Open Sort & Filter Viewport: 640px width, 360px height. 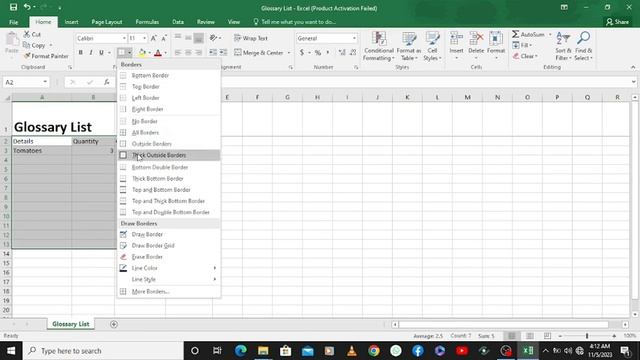point(563,46)
